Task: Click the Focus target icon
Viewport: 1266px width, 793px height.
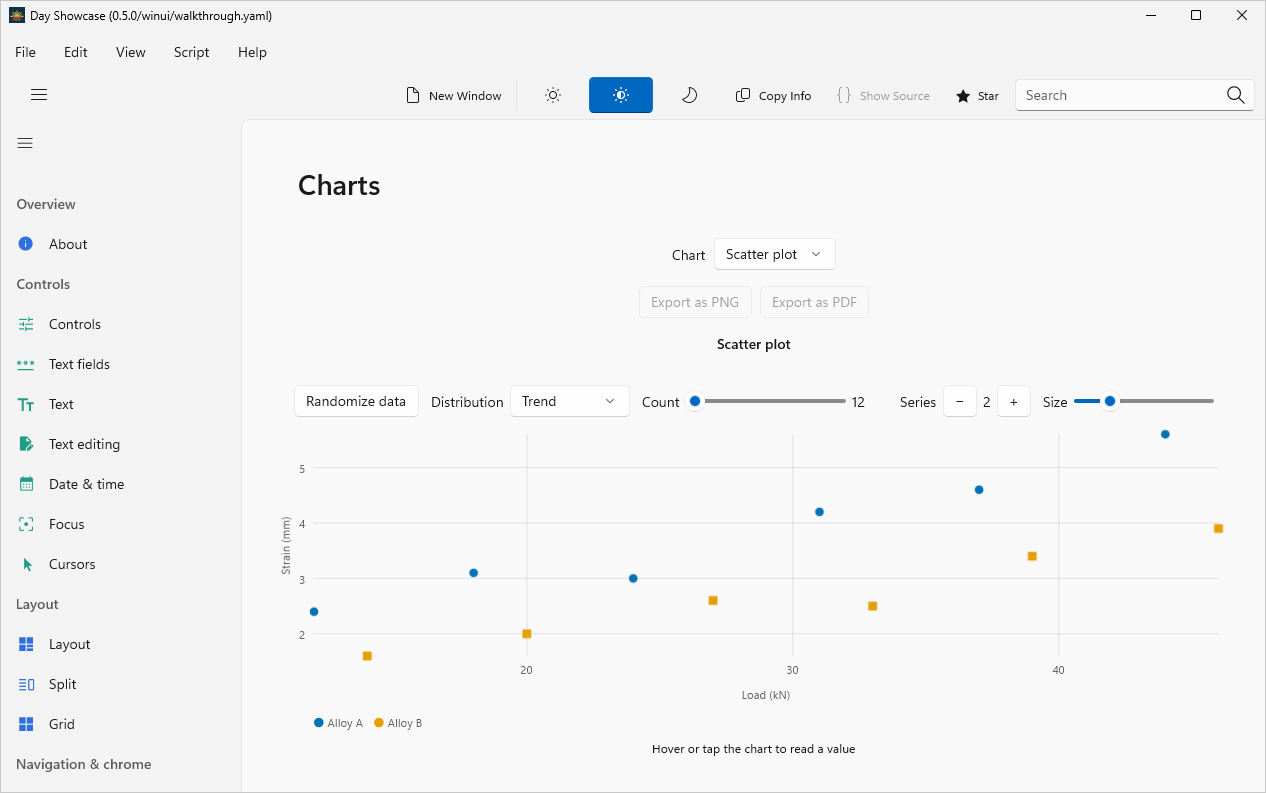Action: pyautogui.click(x=26, y=524)
